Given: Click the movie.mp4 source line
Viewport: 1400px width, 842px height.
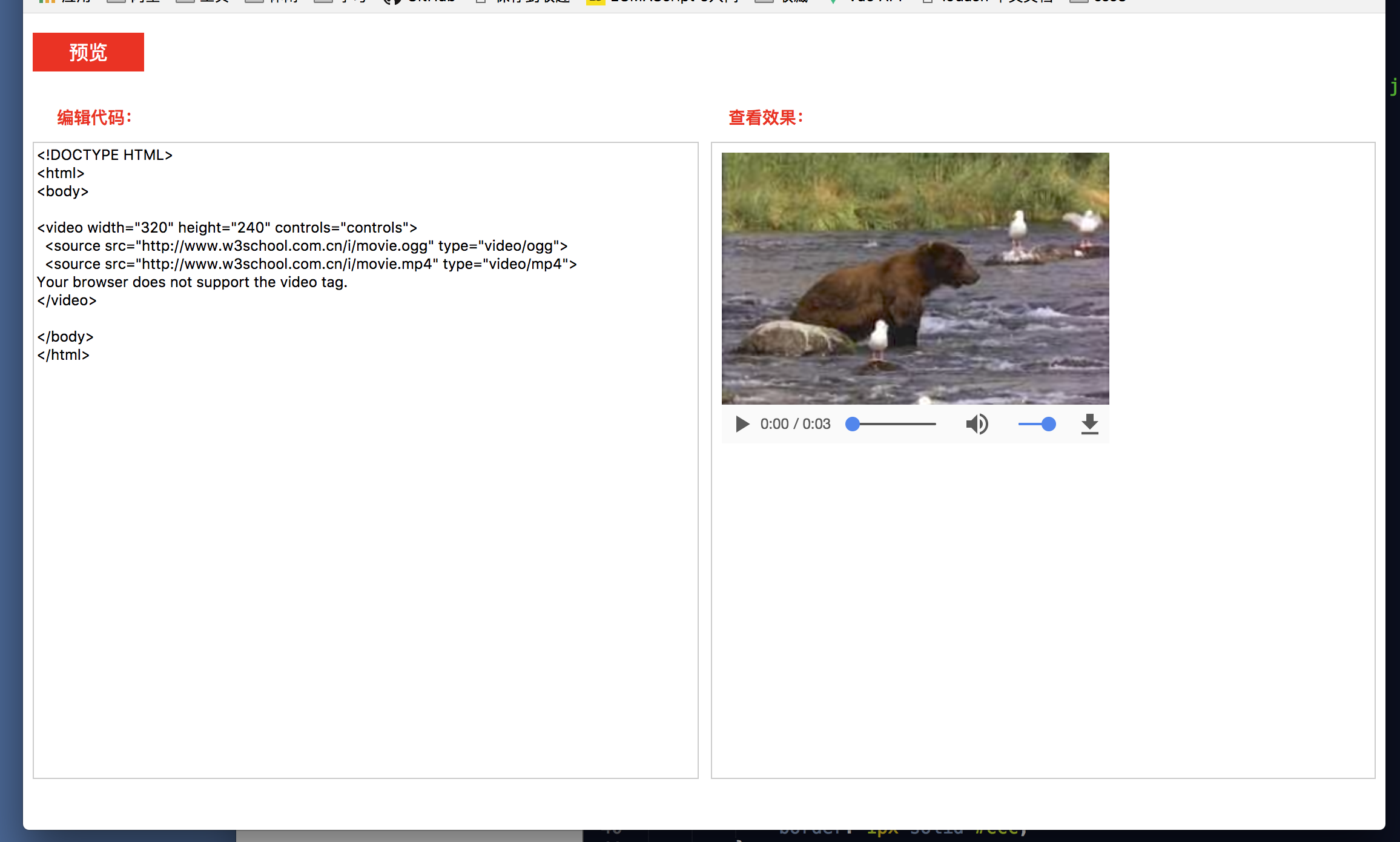Looking at the screenshot, I should 310,264.
